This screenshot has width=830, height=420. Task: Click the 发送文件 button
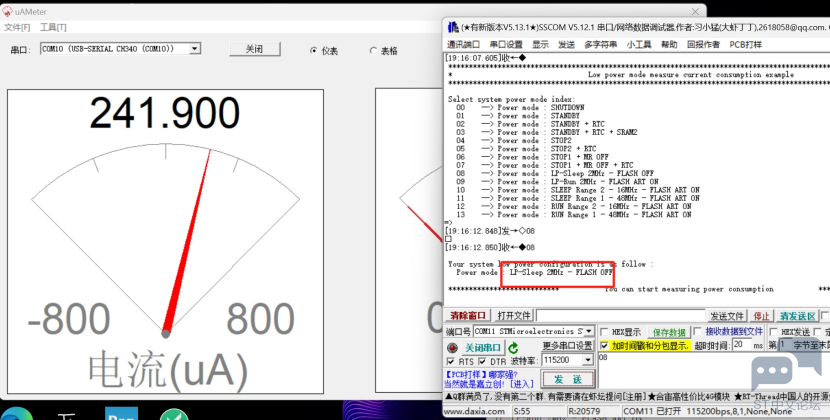727,316
